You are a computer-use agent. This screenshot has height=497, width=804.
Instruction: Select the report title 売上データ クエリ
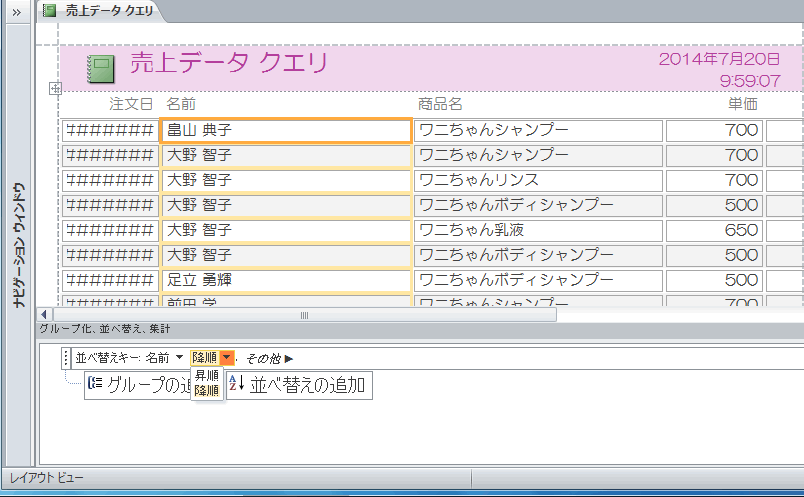pyautogui.click(x=229, y=63)
